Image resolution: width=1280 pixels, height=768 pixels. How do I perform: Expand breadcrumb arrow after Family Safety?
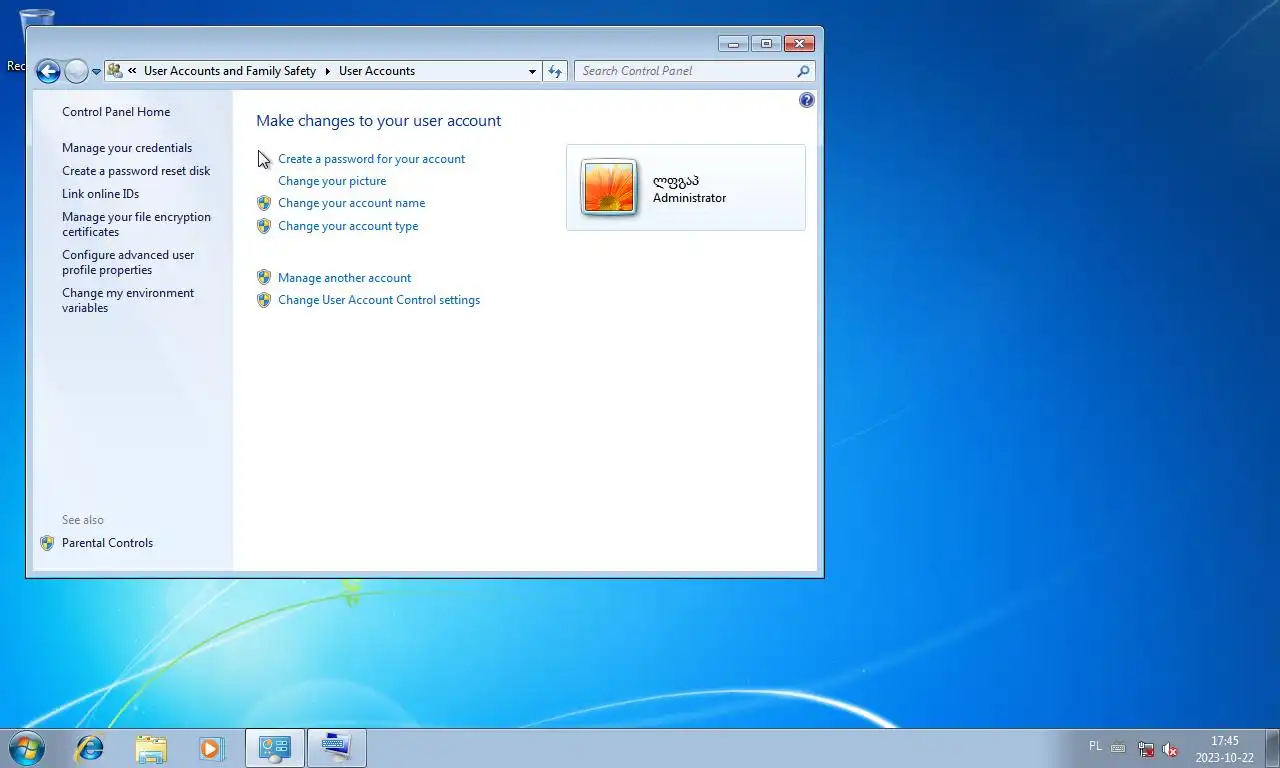tap(327, 71)
